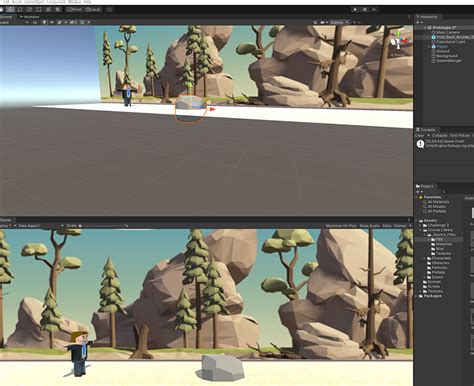
Task: Expand the Characters folder
Action: 425,258
